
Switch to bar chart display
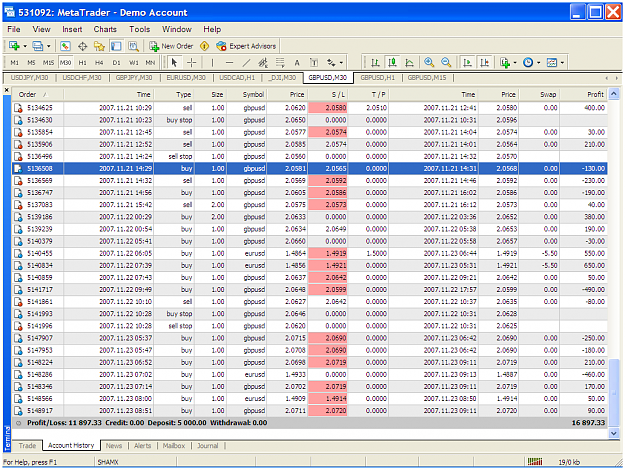375,63
